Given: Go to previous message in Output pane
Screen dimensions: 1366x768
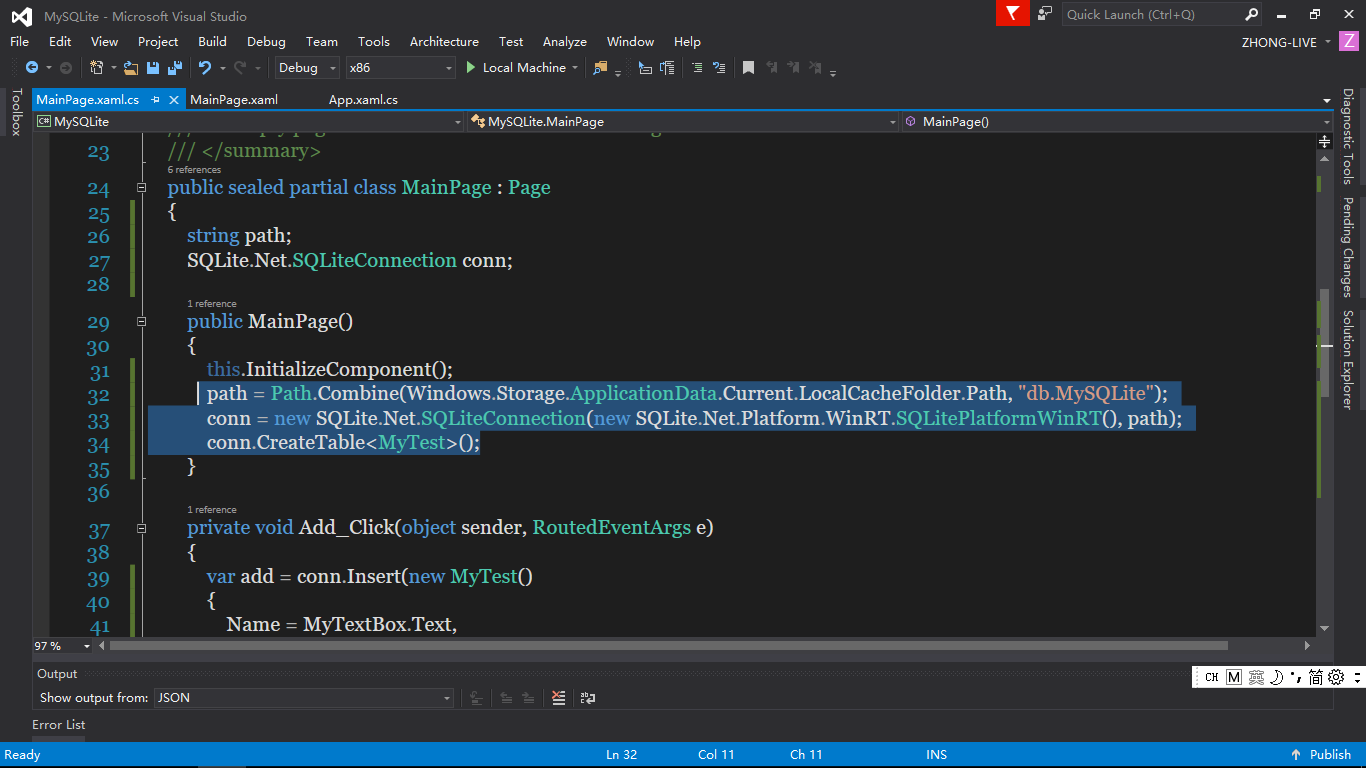Looking at the screenshot, I should (x=506, y=698).
